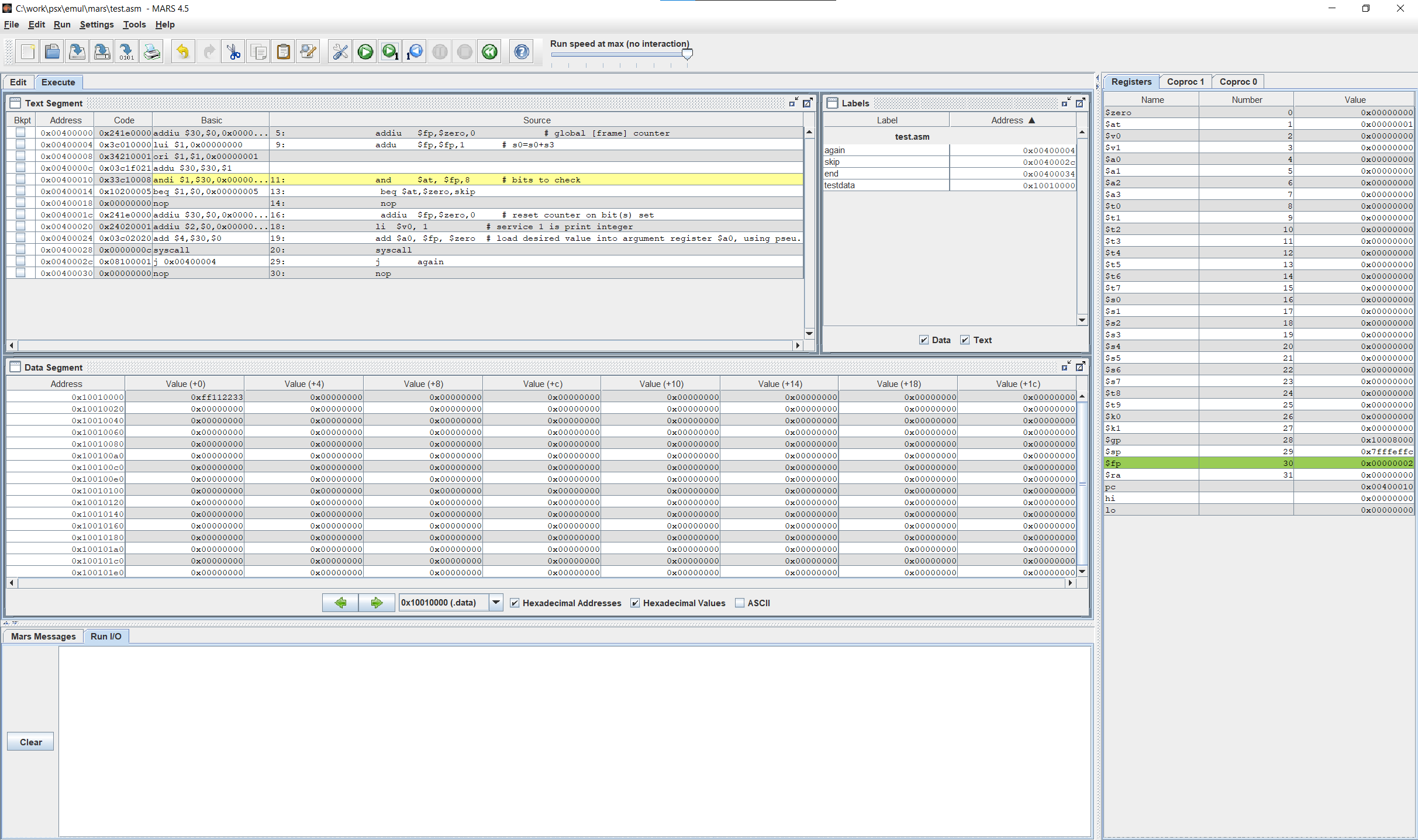Open the Settings menu
1418x840 pixels.
click(x=96, y=25)
